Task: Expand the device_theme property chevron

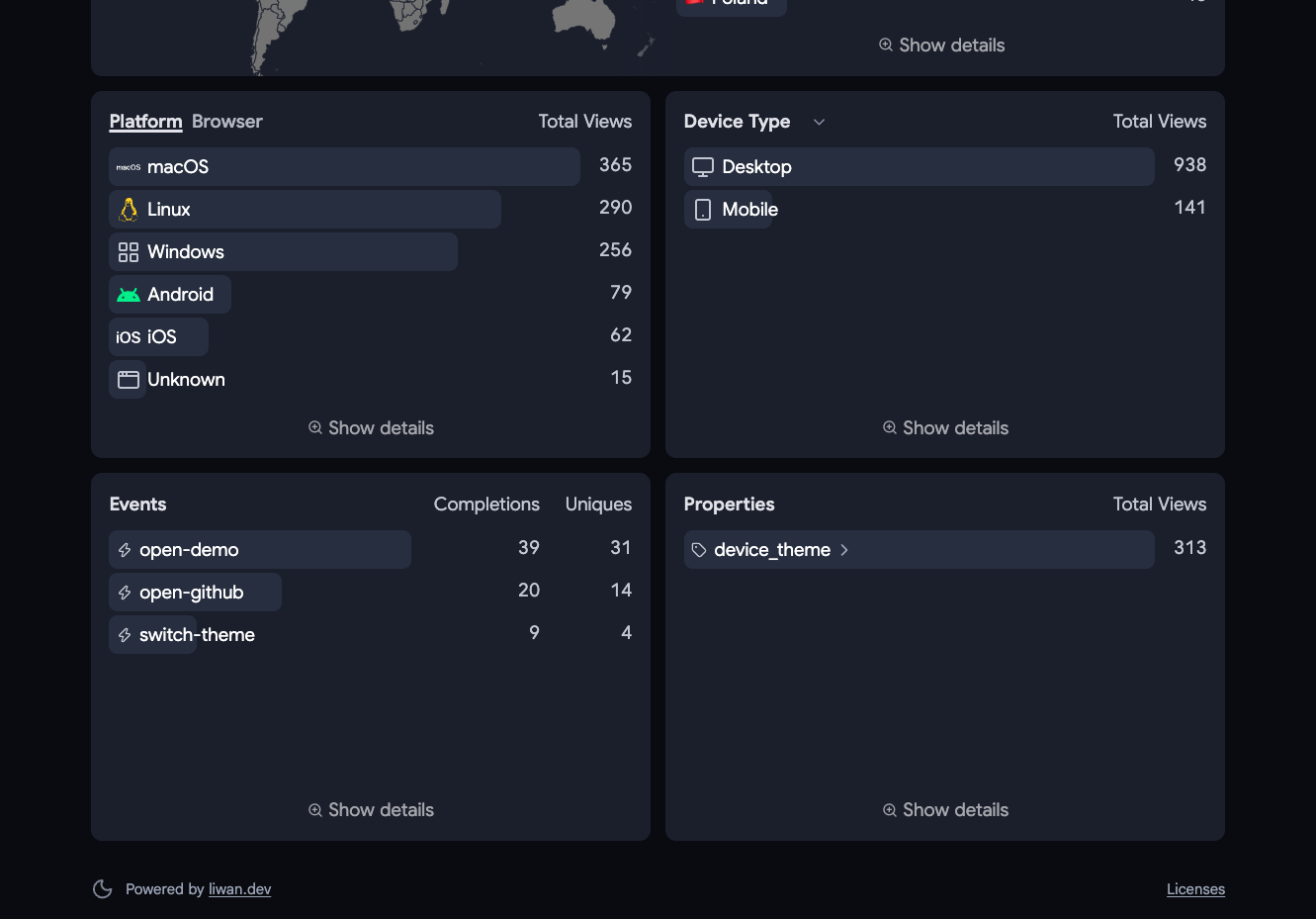Action: click(844, 550)
